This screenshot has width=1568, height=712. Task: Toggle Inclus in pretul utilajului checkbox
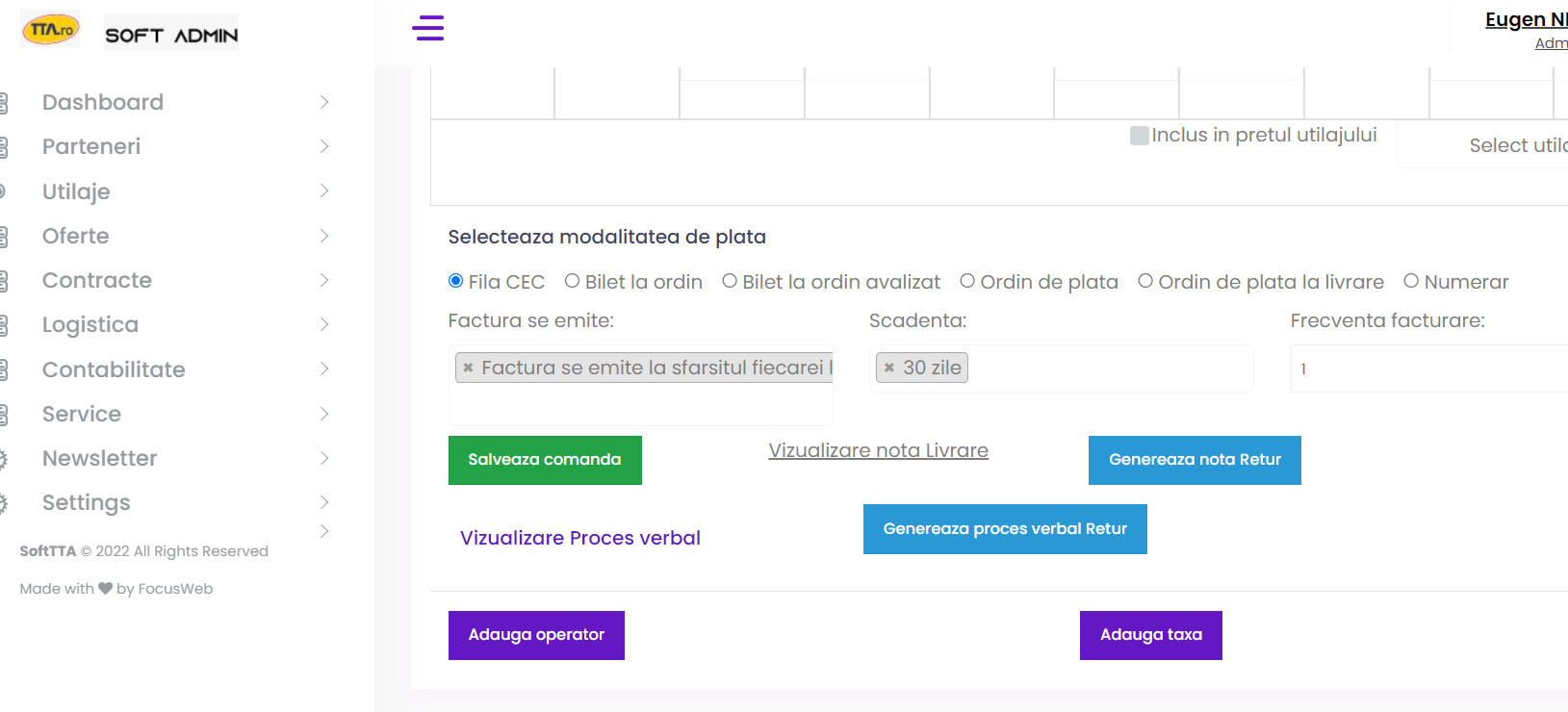[1140, 136]
